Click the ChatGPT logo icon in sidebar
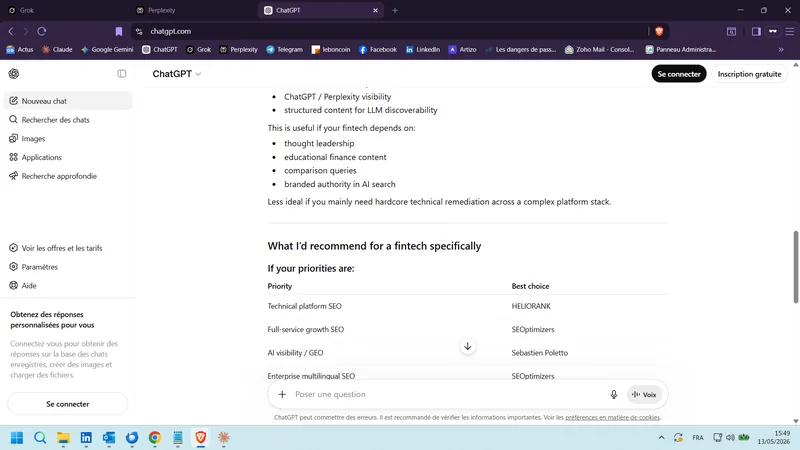This screenshot has height=450, width=800. click(14, 74)
